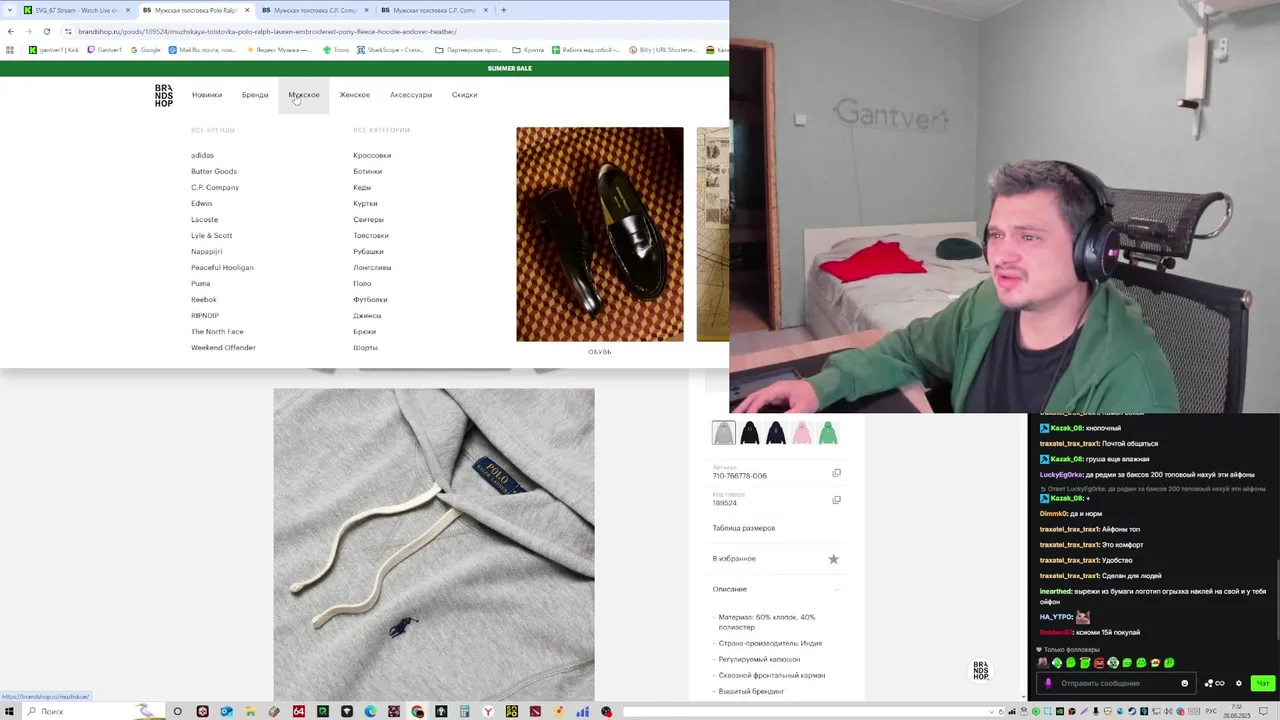Copy the article number 710-766778-006
Image resolution: width=1280 pixels, height=720 pixels.
(837, 473)
